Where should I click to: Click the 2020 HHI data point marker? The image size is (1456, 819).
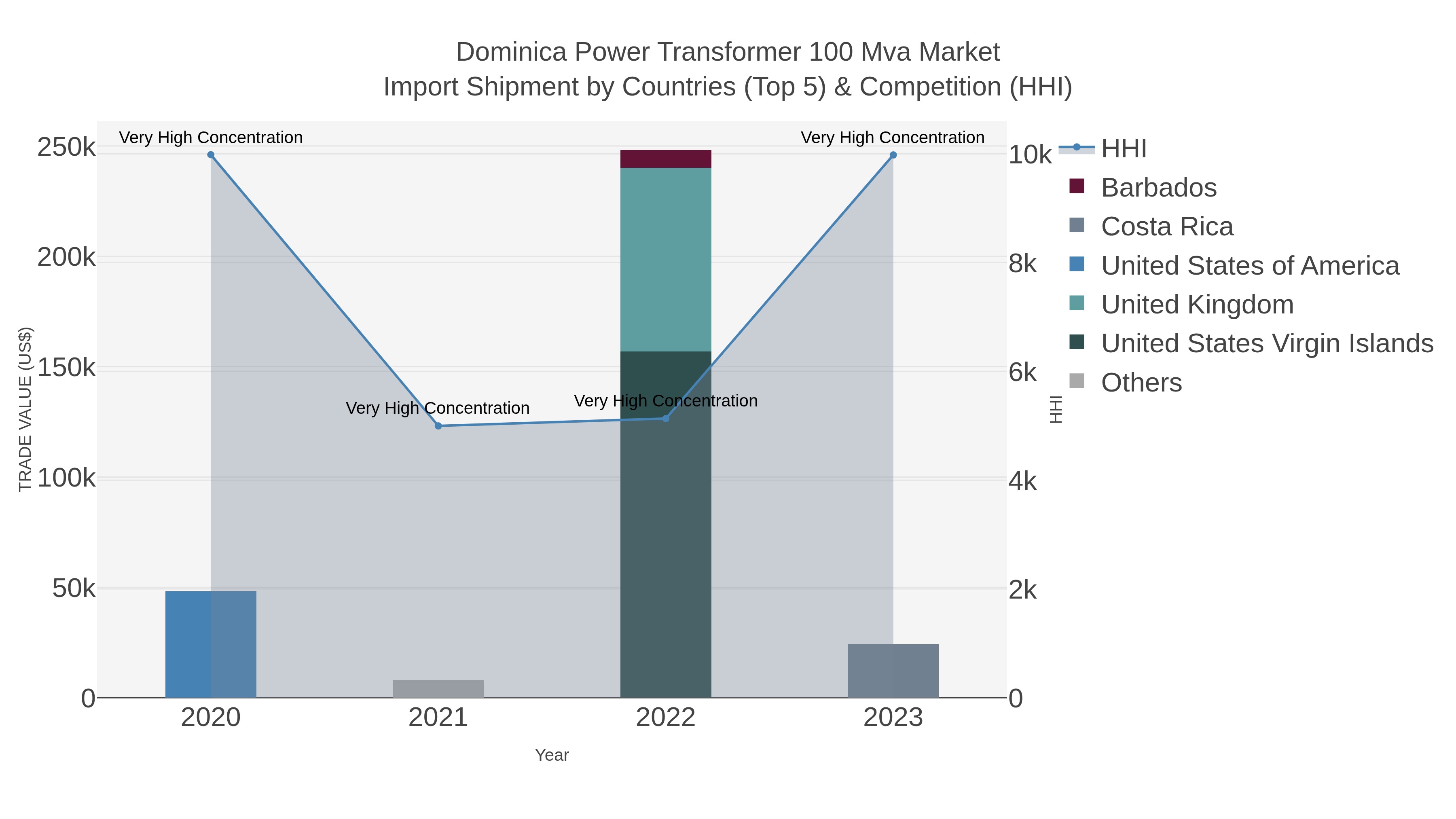[211, 155]
